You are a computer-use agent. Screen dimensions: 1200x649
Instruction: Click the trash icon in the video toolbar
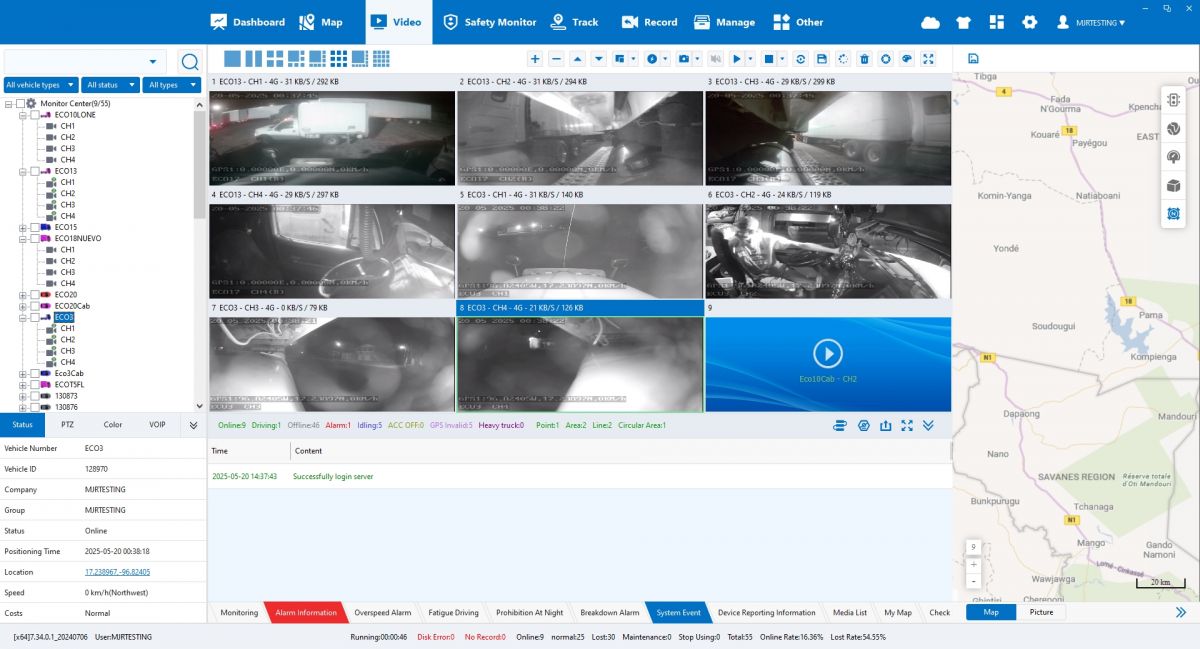(865, 59)
